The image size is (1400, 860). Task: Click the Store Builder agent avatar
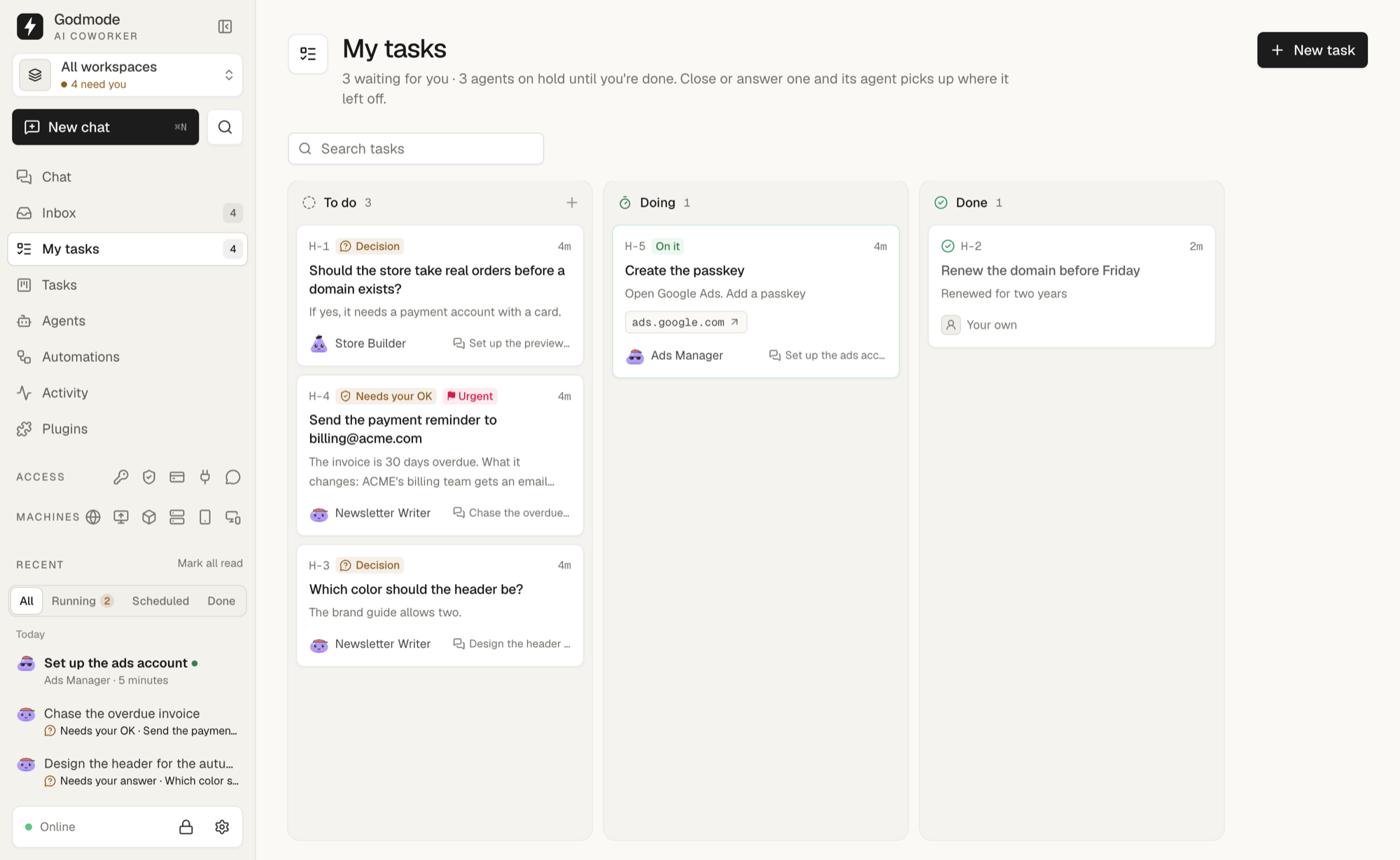point(319,343)
